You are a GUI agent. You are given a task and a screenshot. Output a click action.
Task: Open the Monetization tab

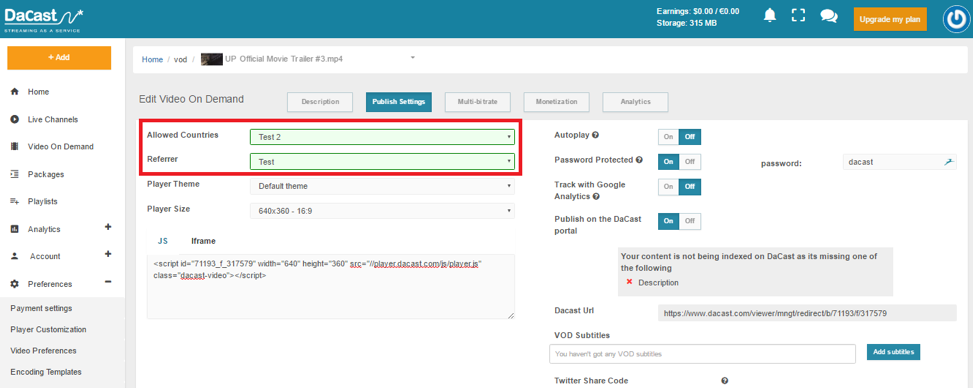[557, 102]
